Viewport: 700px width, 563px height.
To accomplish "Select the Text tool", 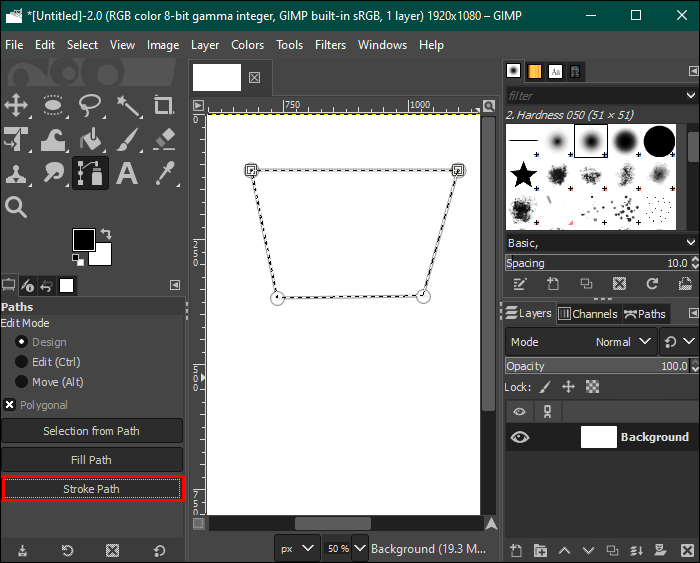I will click(128, 174).
